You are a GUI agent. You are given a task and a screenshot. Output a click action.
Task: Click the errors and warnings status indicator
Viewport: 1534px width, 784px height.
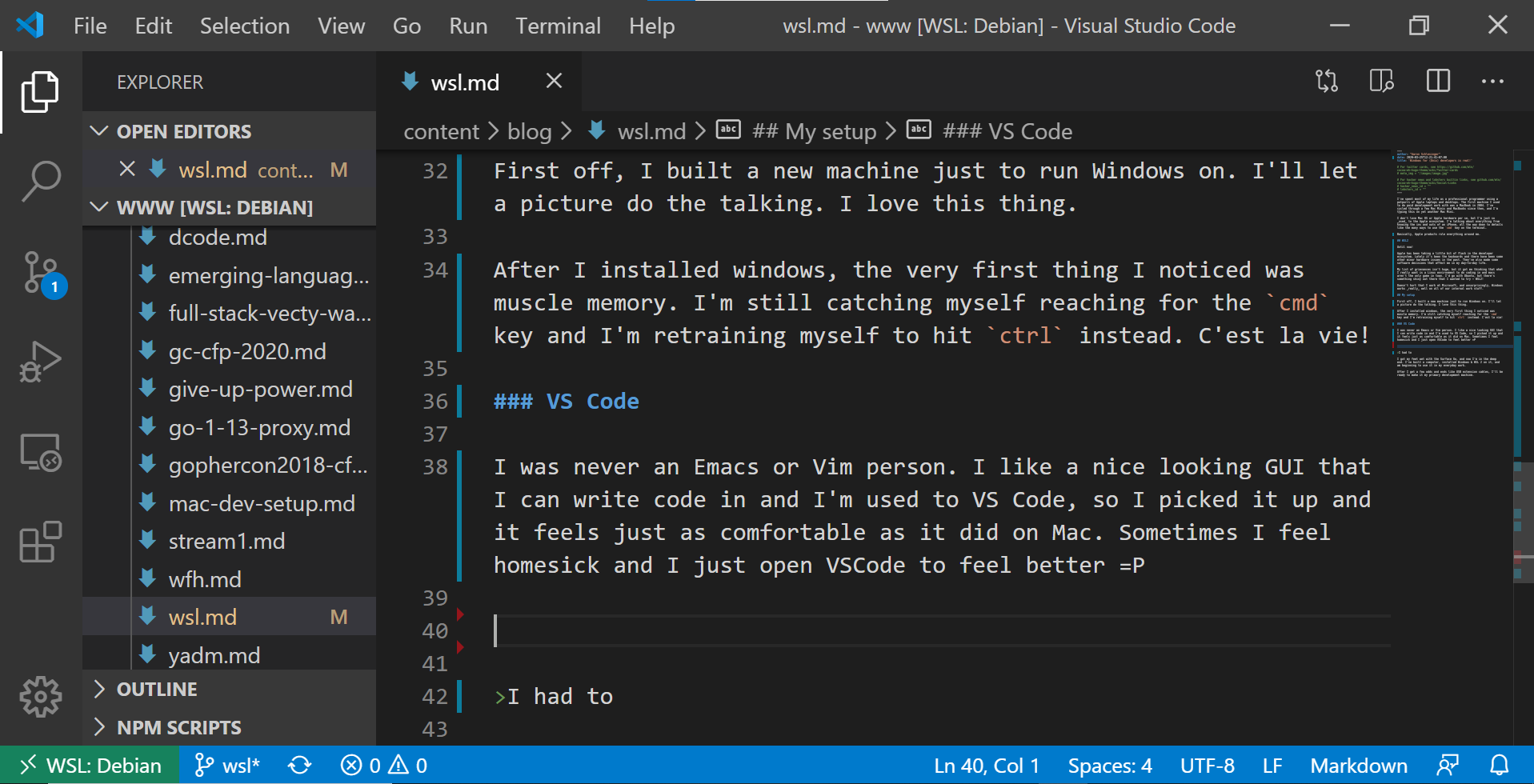pyautogui.click(x=382, y=765)
